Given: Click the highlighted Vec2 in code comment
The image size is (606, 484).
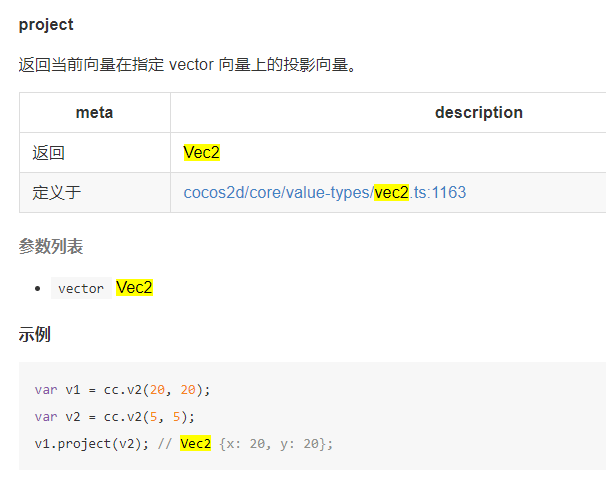Looking at the screenshot, I should 196,442.
